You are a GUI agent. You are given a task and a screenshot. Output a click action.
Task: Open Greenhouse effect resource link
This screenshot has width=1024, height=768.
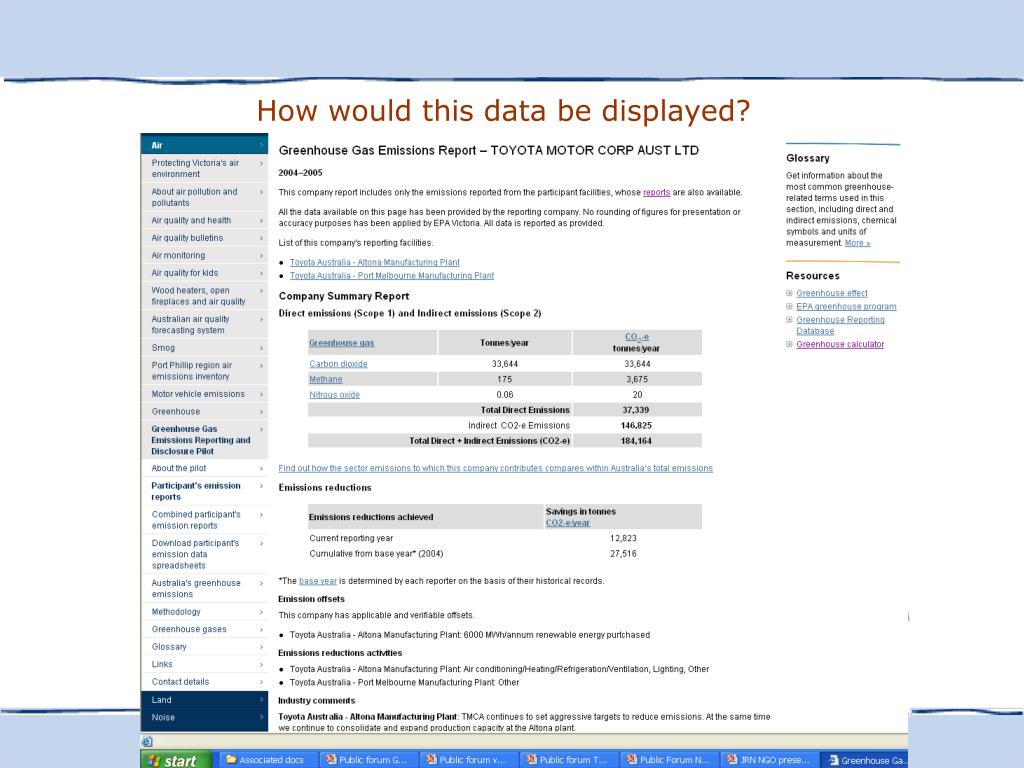coord(832,293)
